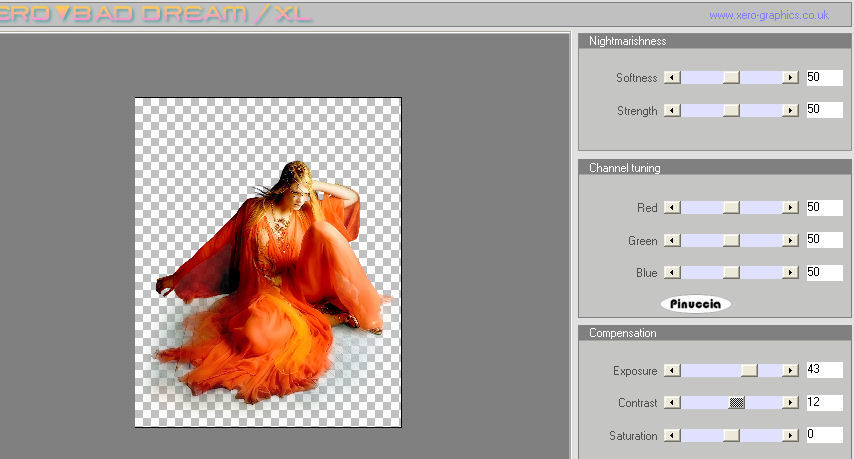
Task: Click the Strength slider thumb
Action: pos(731,111)
